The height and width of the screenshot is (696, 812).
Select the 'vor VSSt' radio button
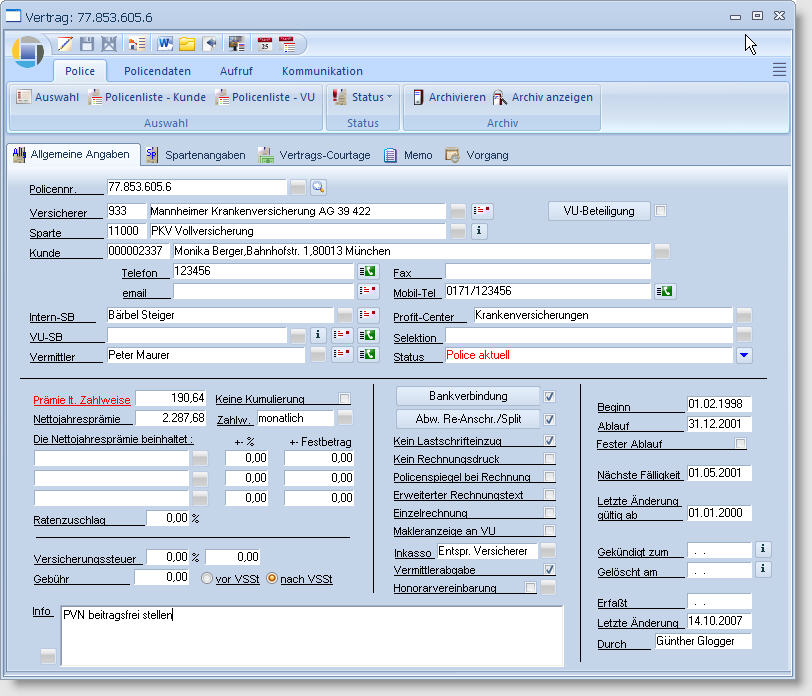[208, 578]
